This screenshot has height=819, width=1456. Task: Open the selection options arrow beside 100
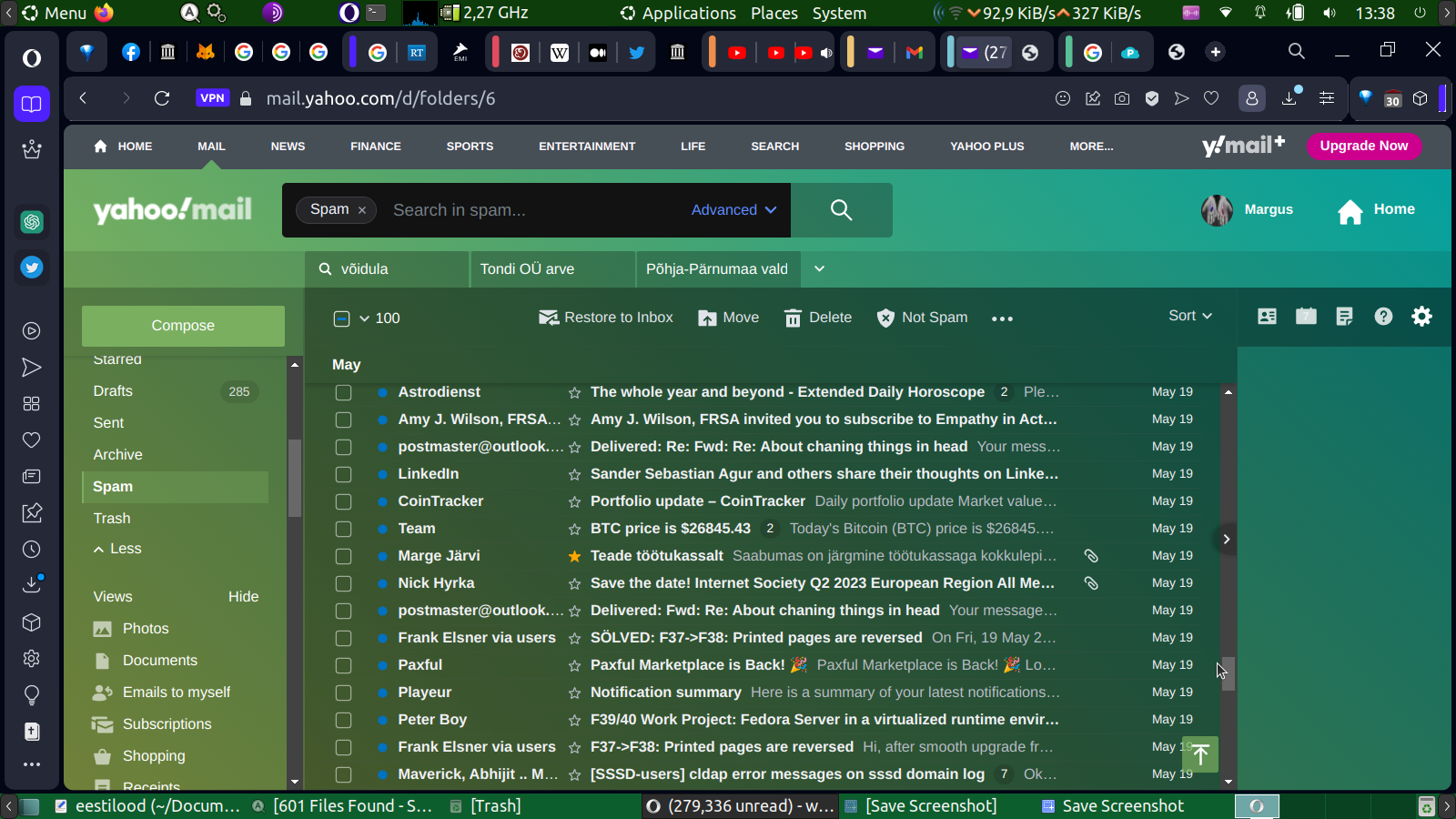pos(364,318)
